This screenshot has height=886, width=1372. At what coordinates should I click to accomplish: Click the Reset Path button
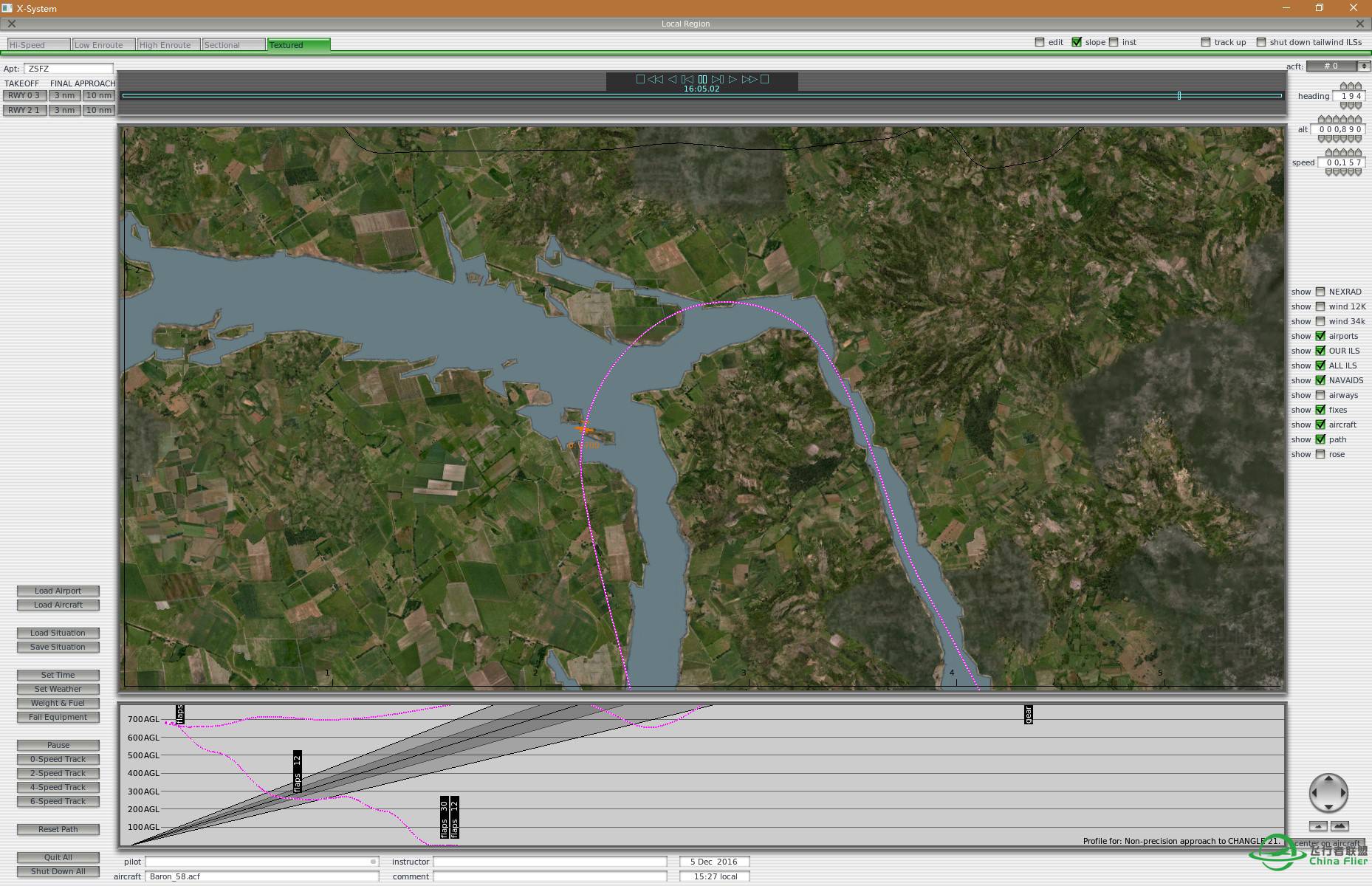[58, 829]
